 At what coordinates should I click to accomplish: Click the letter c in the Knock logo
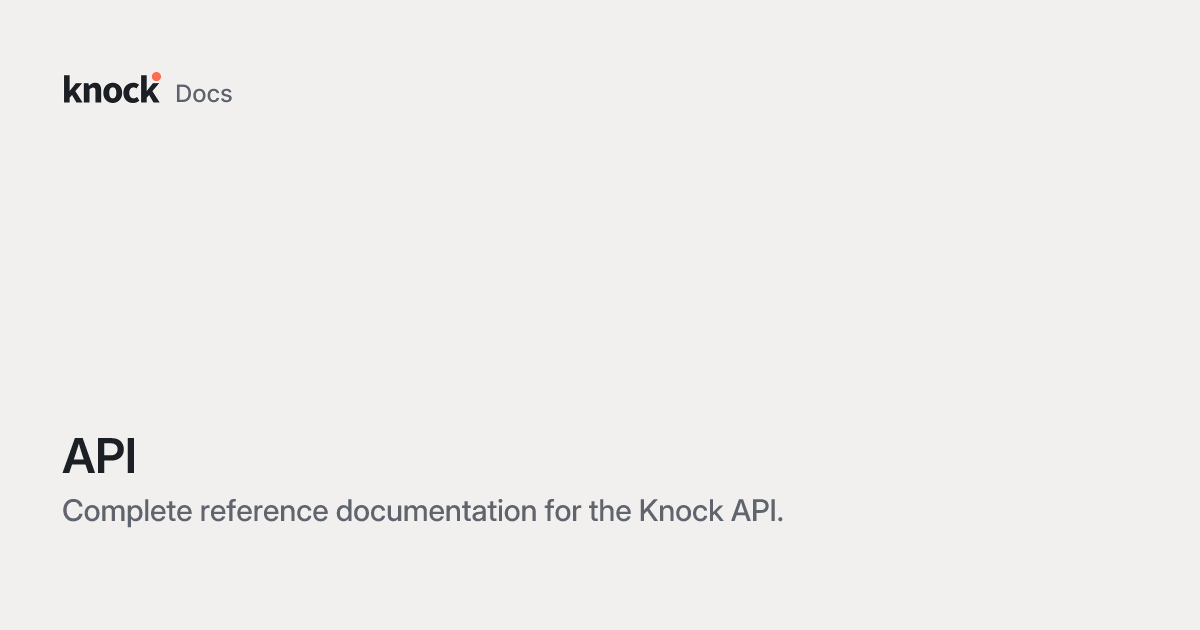pyautogui.click(x=130, y=92)
